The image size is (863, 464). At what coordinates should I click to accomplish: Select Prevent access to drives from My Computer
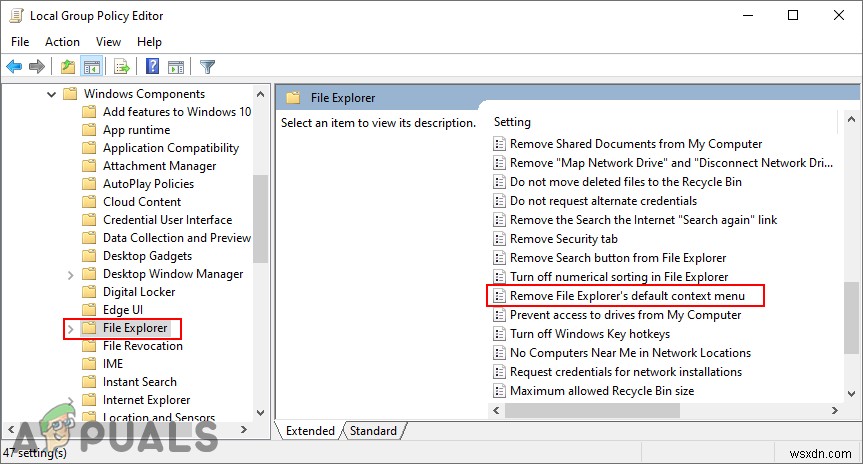click(625, 315)
